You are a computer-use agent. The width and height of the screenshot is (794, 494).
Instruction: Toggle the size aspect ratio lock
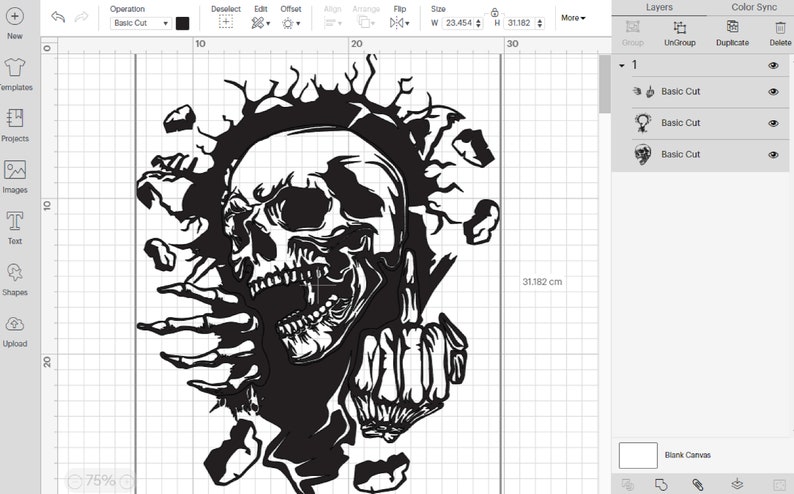click(494, 12)
